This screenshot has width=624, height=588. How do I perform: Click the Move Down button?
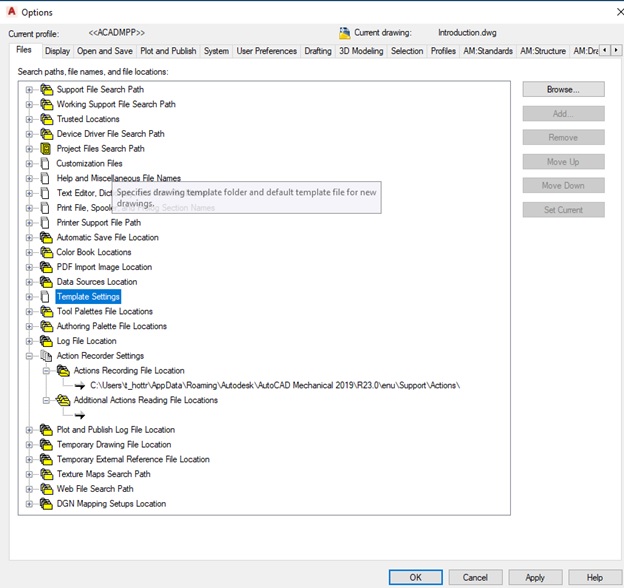(x=563, y=185)
